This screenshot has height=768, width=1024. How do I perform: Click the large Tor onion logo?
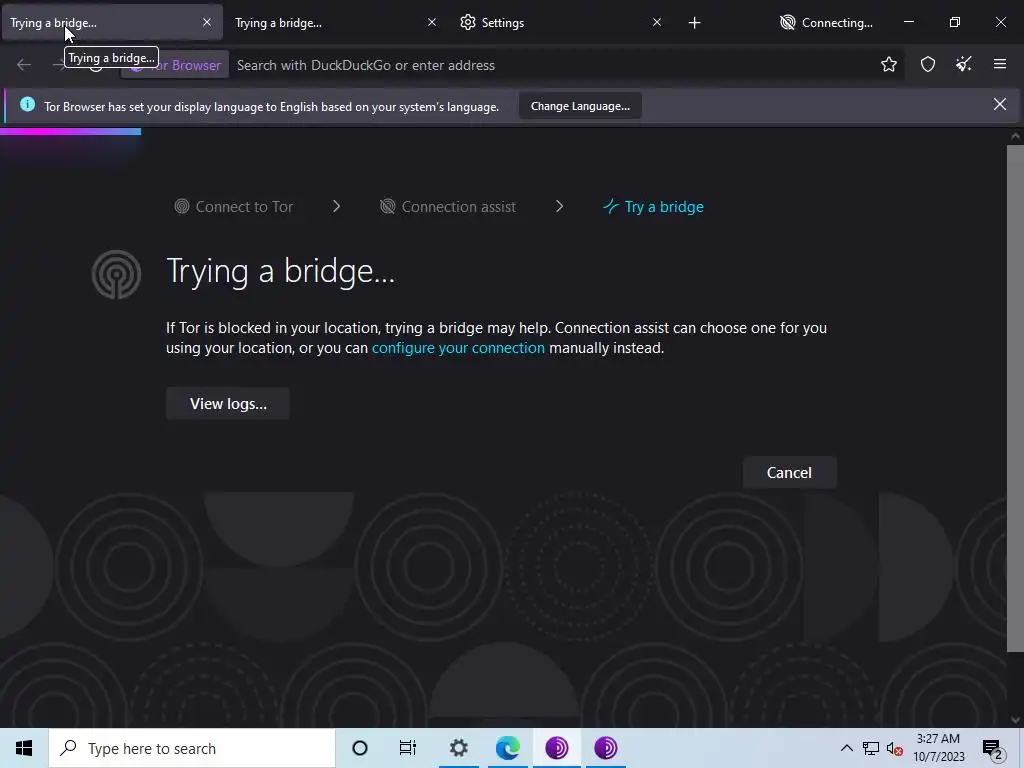pos(116,274)
